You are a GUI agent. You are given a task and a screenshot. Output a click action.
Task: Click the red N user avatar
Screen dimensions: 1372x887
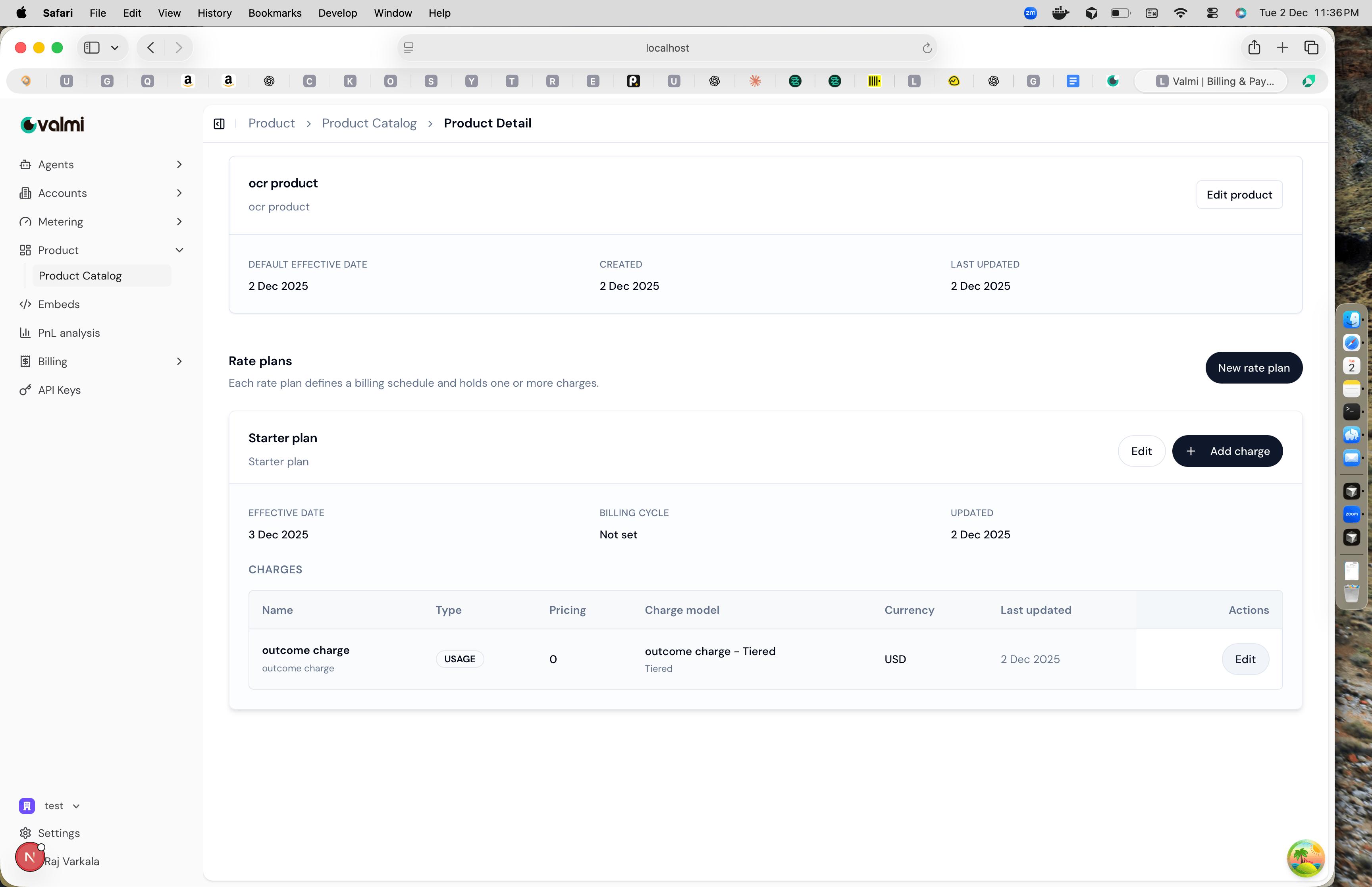(x=30, y=858)
